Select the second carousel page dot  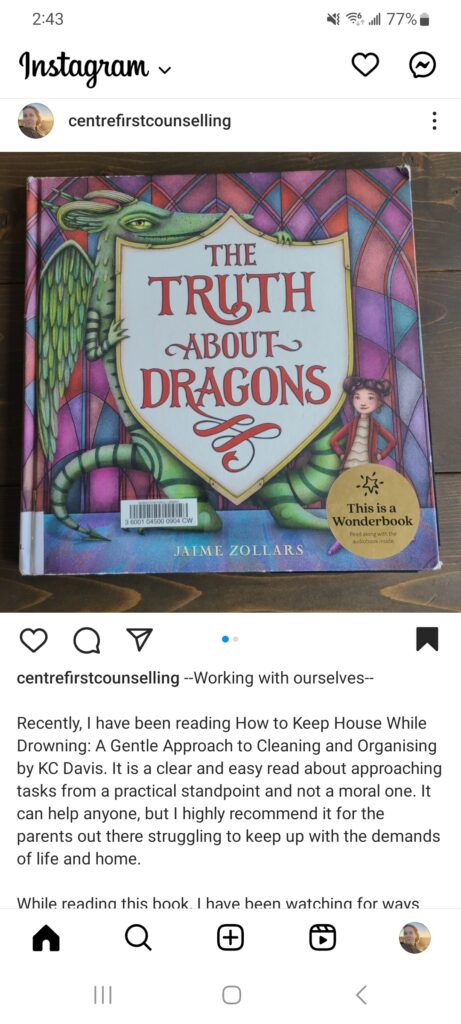[x=236, y=639]
